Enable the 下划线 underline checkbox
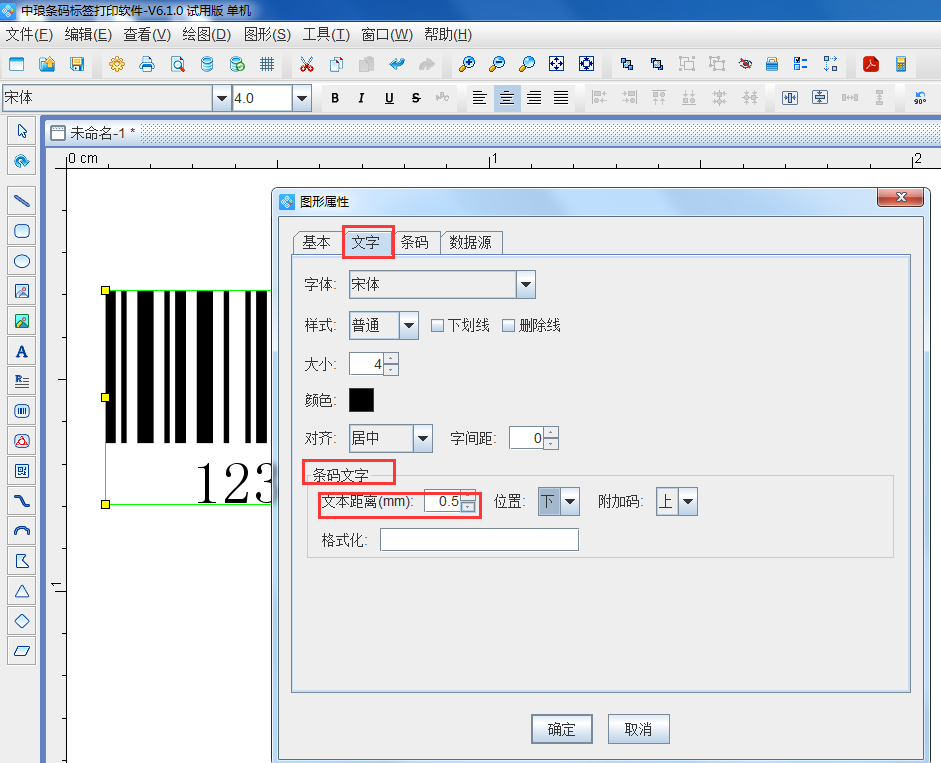Image resolution: width=941 pixels, height=763 pixels. click(437, 325)
